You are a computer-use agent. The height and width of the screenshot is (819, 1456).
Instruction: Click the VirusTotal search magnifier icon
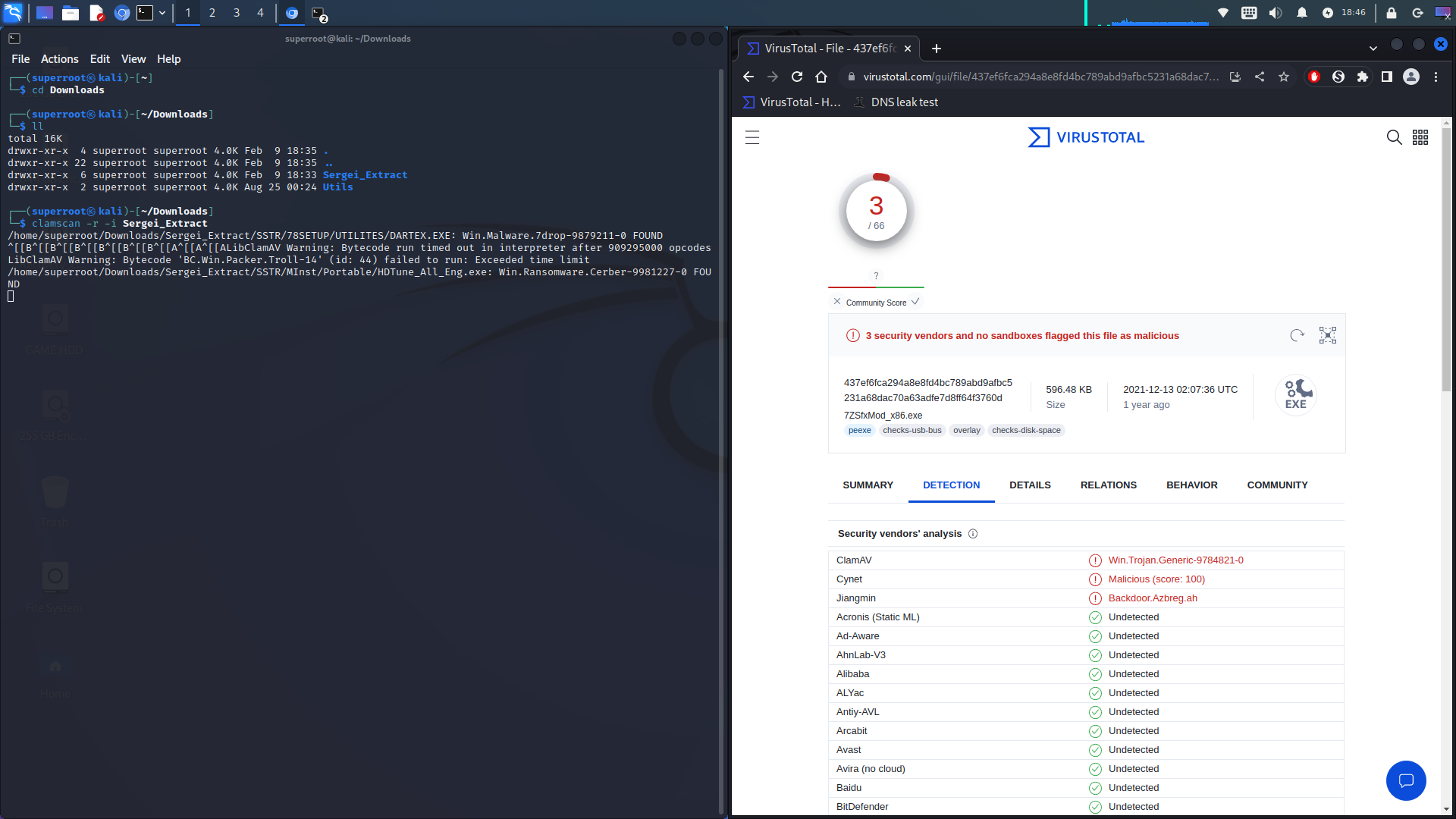tap(1394, 137)
